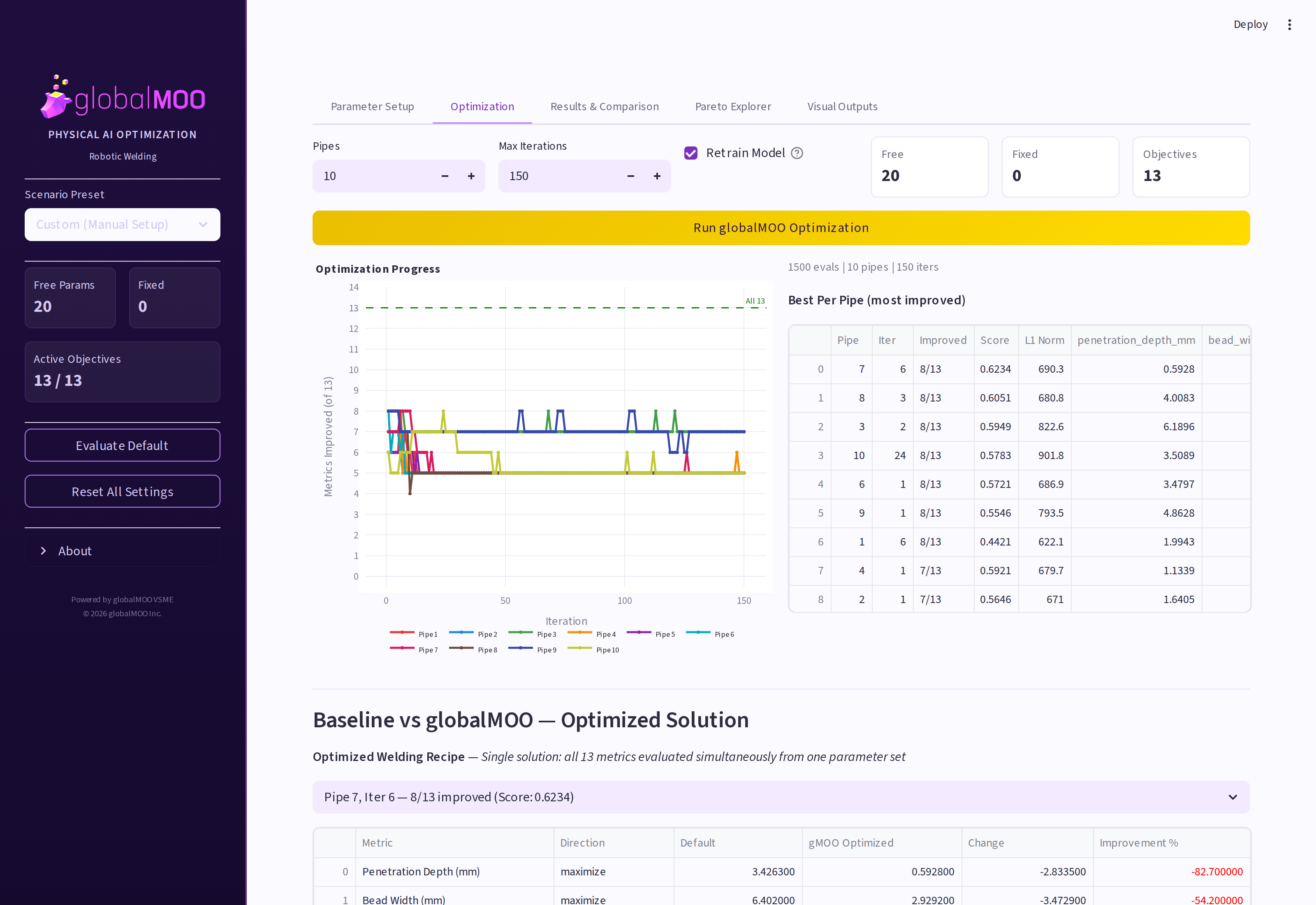The width and height of the screenshot is (1316, 905).
Task: Sort table by L1 Norm column header
Action: (1045, 340)
